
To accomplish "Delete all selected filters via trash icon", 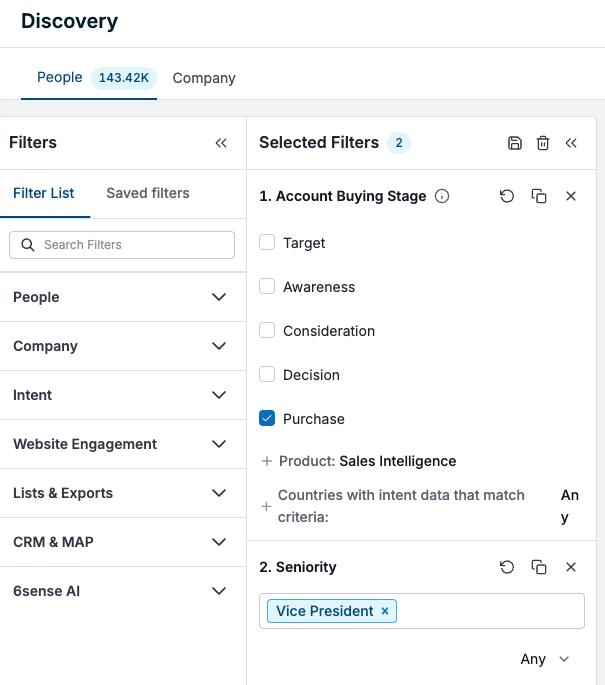I will click(x=543, y=143).
